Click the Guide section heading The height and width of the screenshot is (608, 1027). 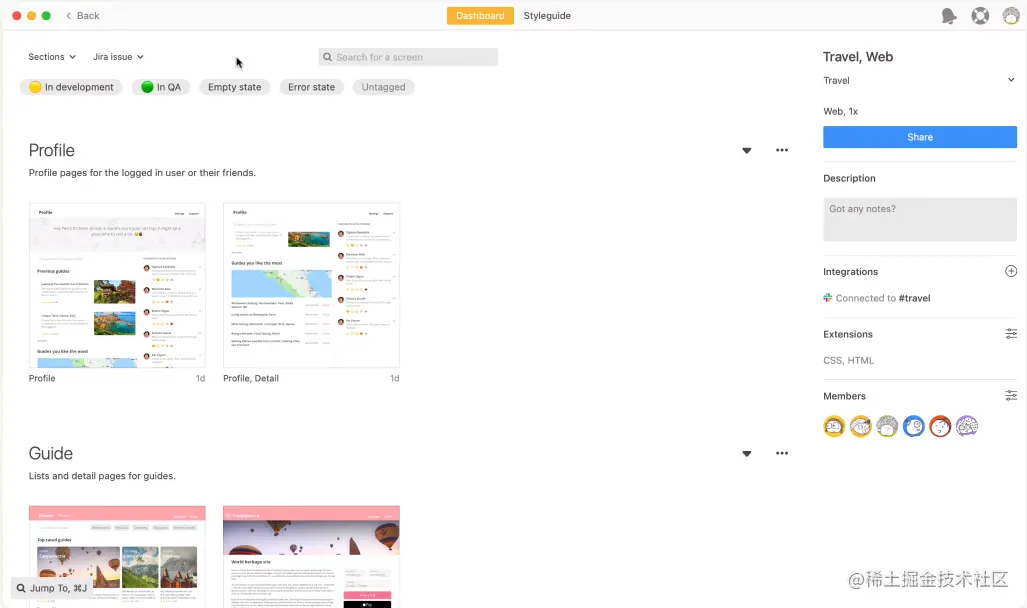click(50, 453)
